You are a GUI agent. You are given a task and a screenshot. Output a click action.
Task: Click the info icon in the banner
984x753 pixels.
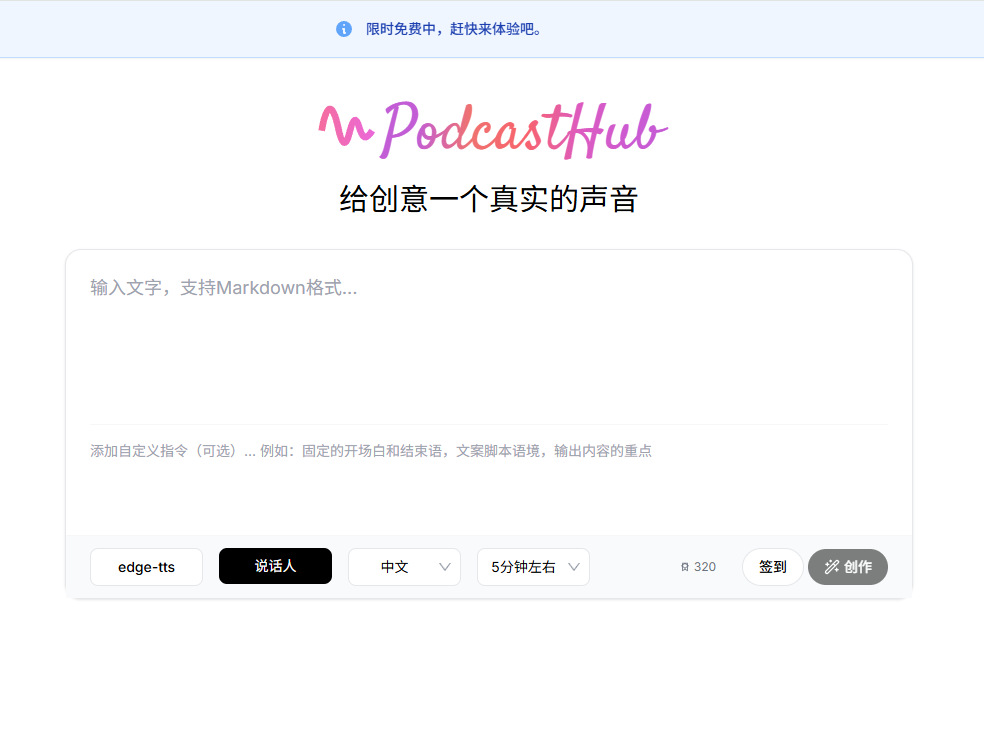pos(344,29)
